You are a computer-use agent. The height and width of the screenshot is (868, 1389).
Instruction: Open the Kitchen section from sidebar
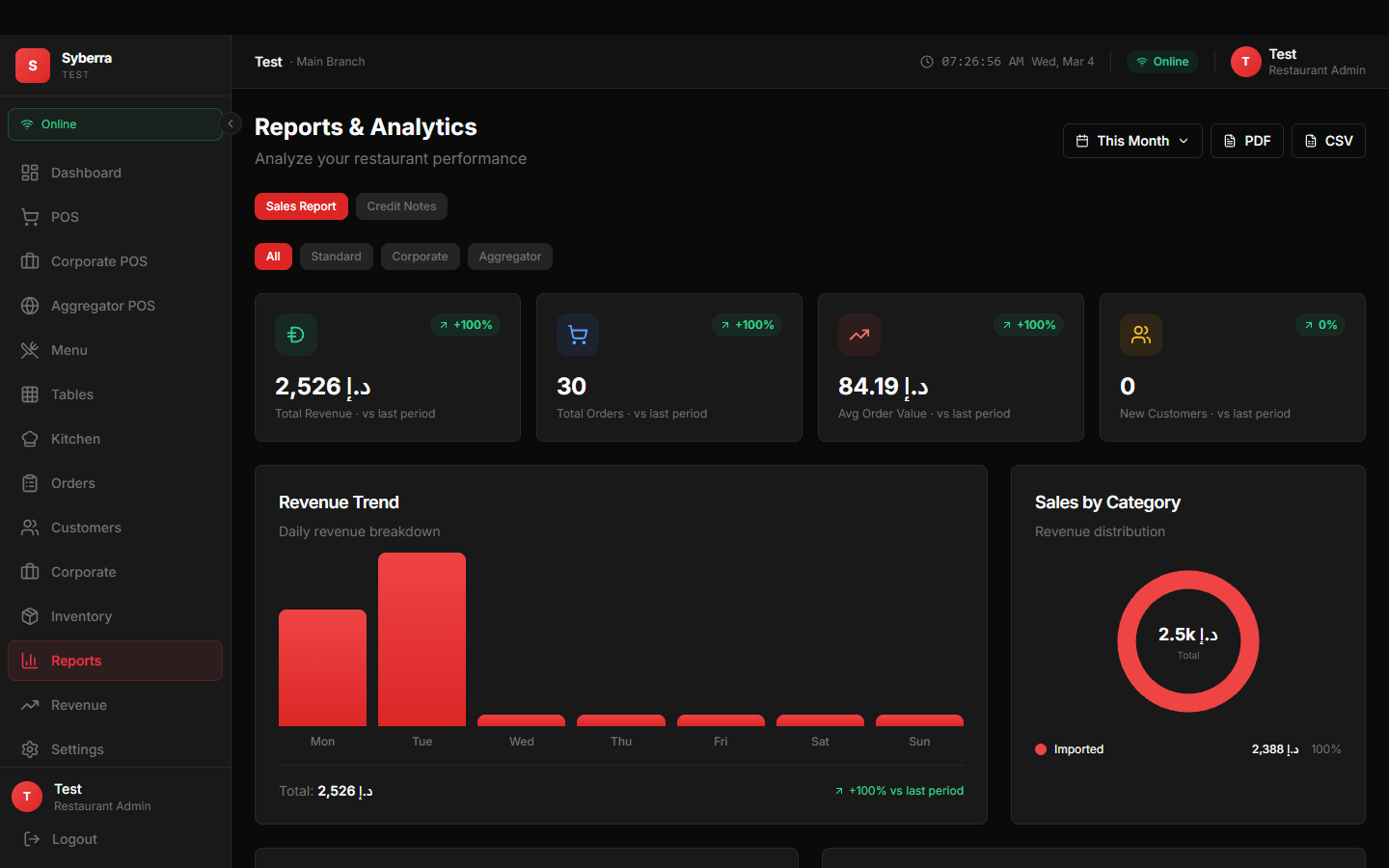click(75, 439)
